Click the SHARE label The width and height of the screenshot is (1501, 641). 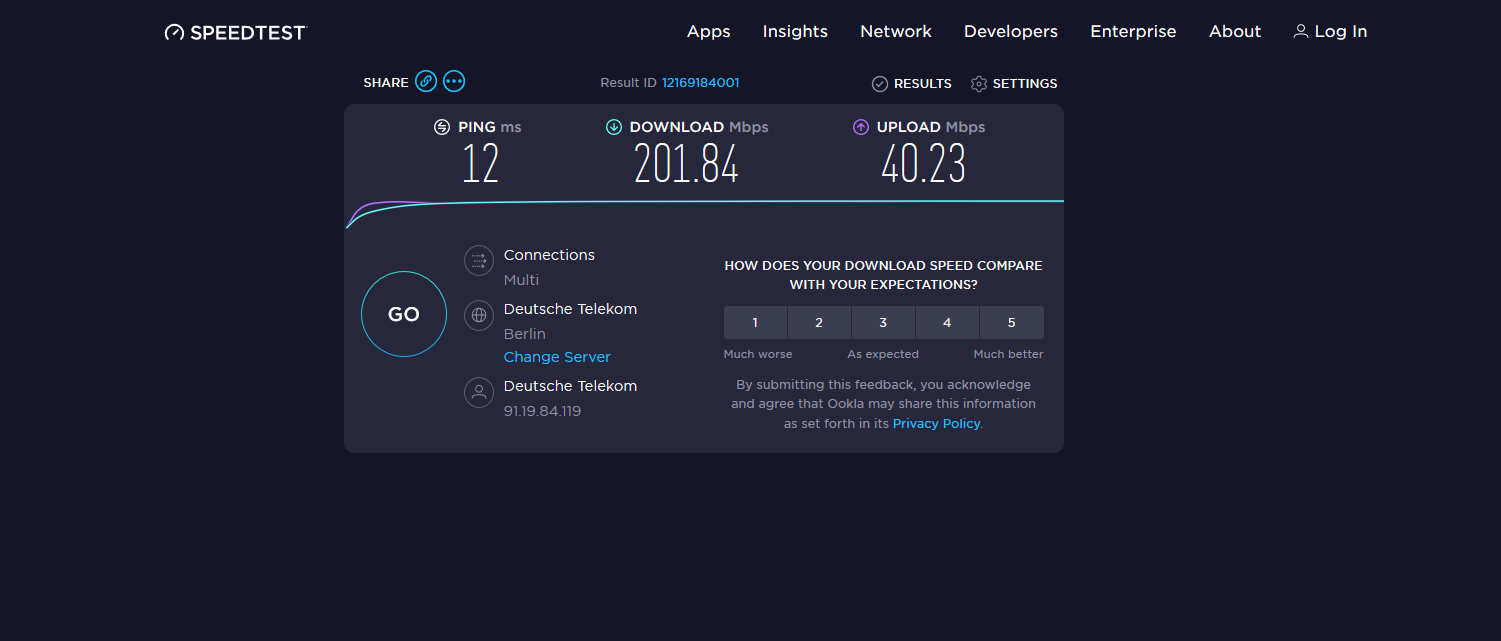386,83
